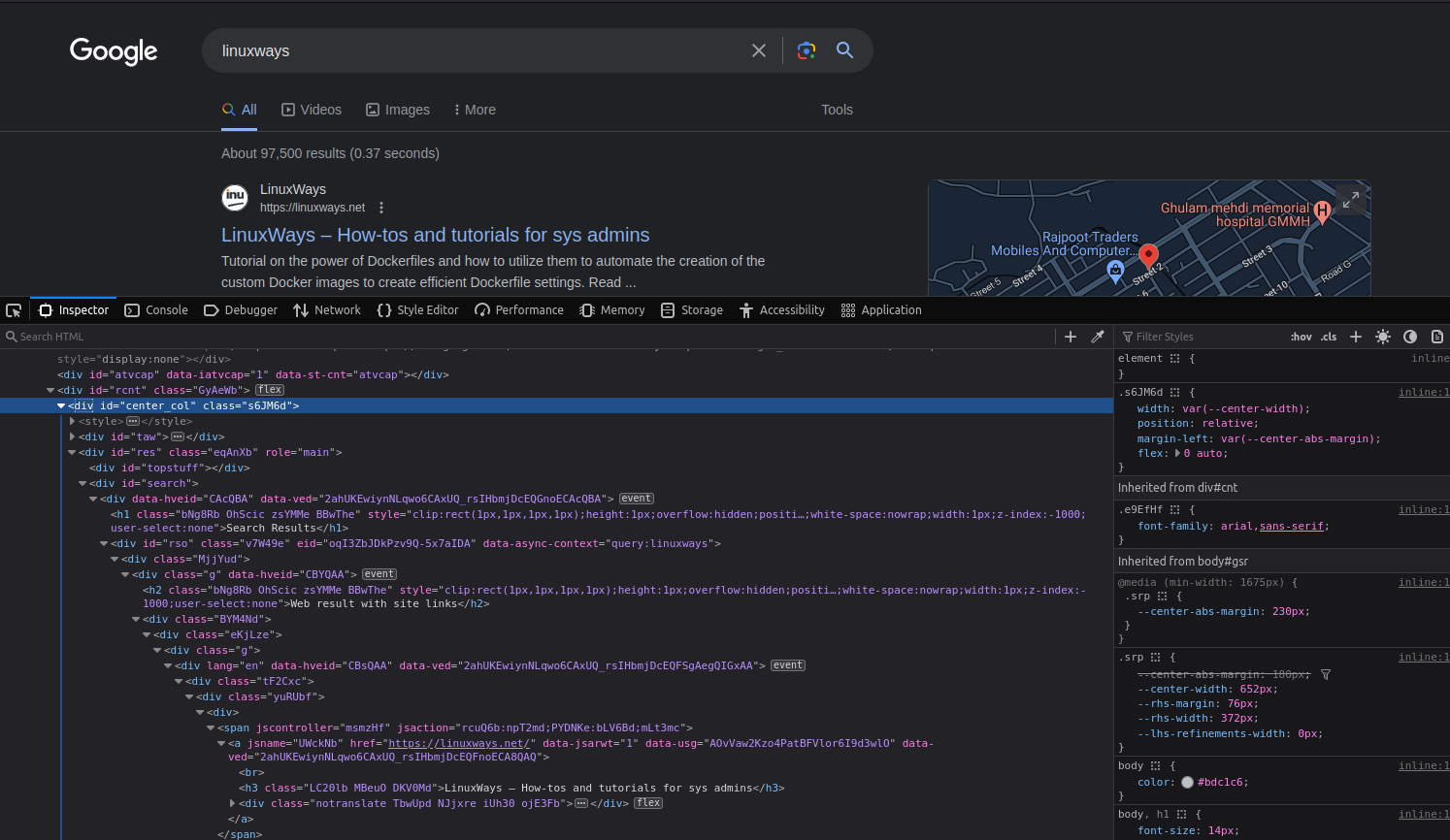This screenshot has height=840, width=1450.
Task: Click event badge on CAcQBA div
Action: tap(637, 499)
